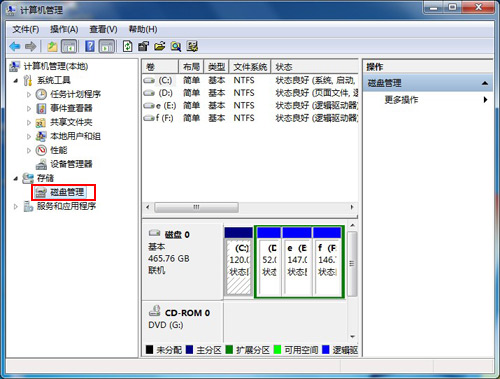Select 存储 in the tree
500x379 pixels.
pos(45,178)
